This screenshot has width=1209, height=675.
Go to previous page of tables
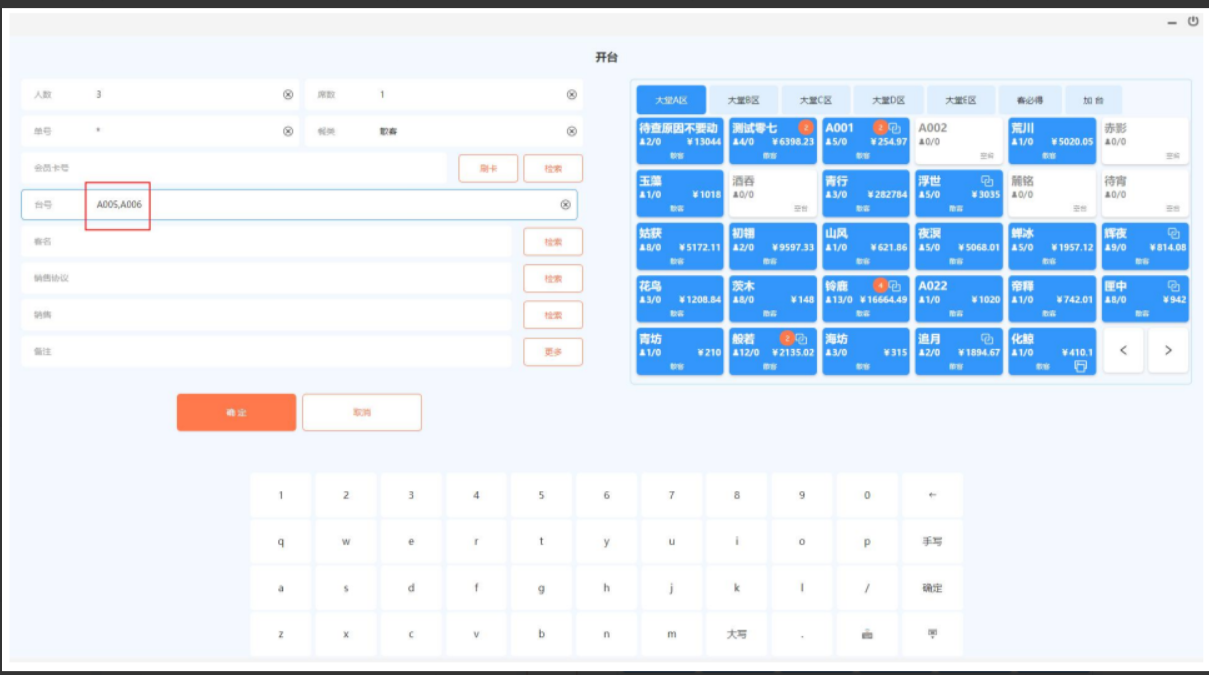point(1123,351)
